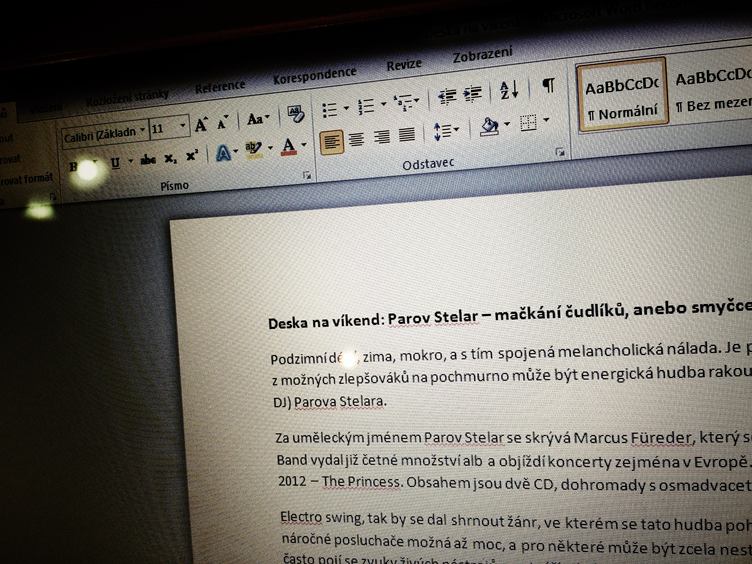Click inside the font size field
This screenshot has width=752, height=564.
pos(164,128)
